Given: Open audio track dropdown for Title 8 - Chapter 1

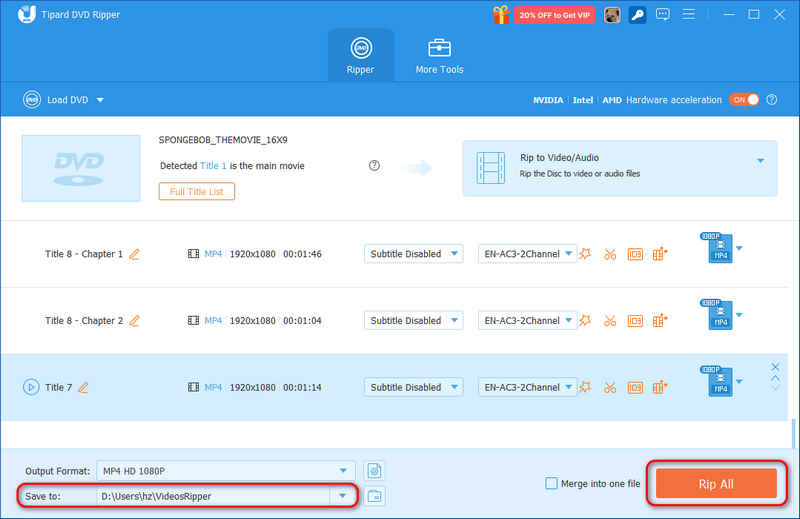Looking at the screenshot, I should click(x=527, y=254).
